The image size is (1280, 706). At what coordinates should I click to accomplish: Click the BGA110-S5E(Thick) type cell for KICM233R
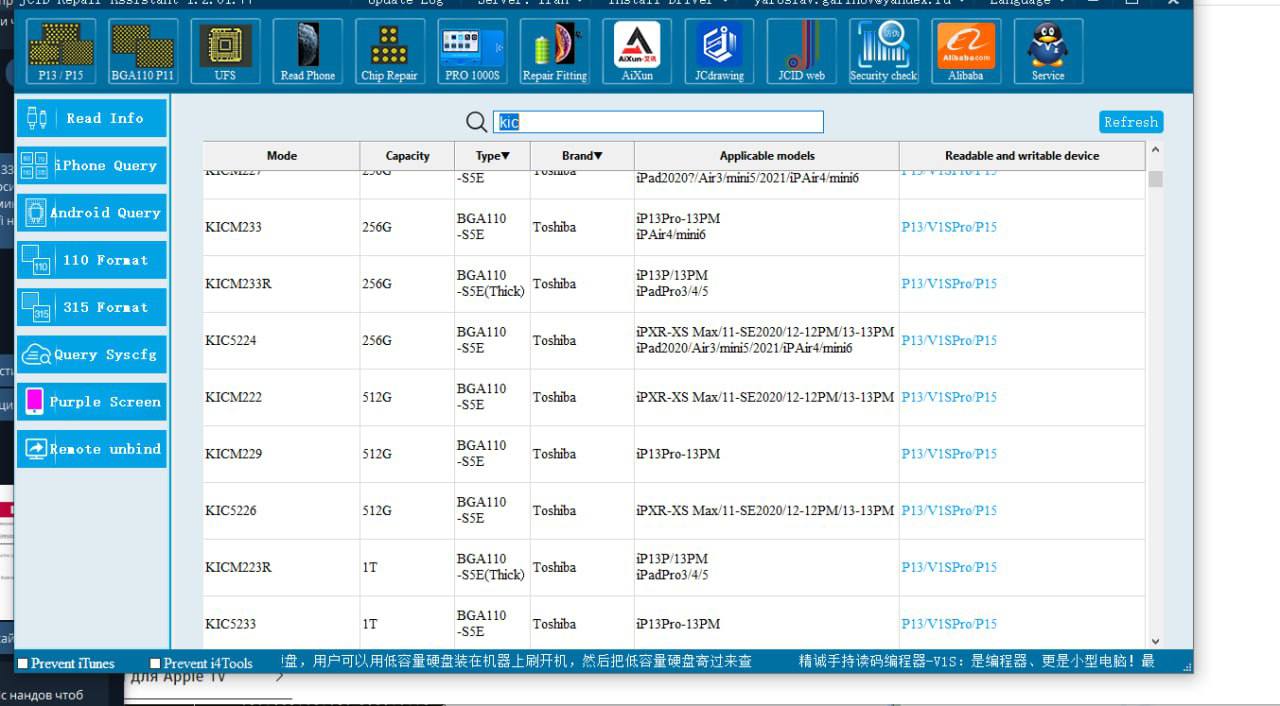click(493, 284)
